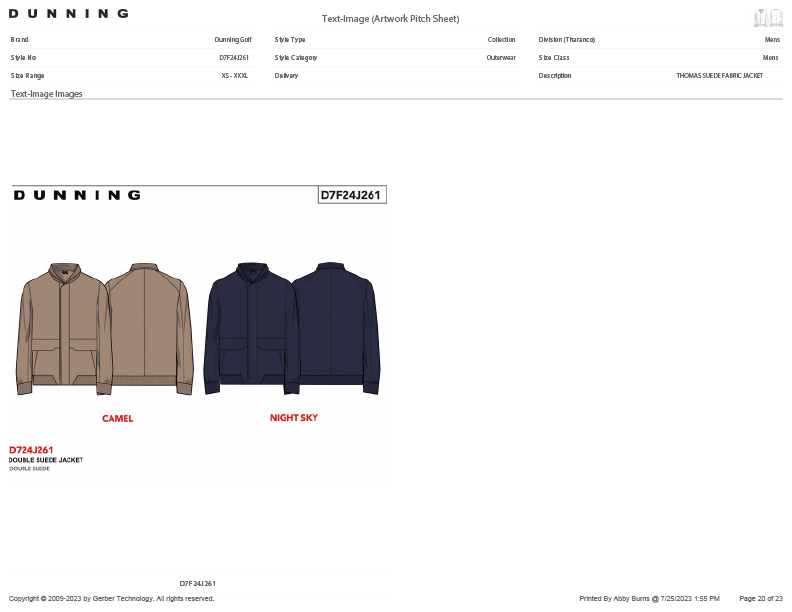792x612 pixels.
Task: Click the 'Style No' label
Action: tap(23, 58)
